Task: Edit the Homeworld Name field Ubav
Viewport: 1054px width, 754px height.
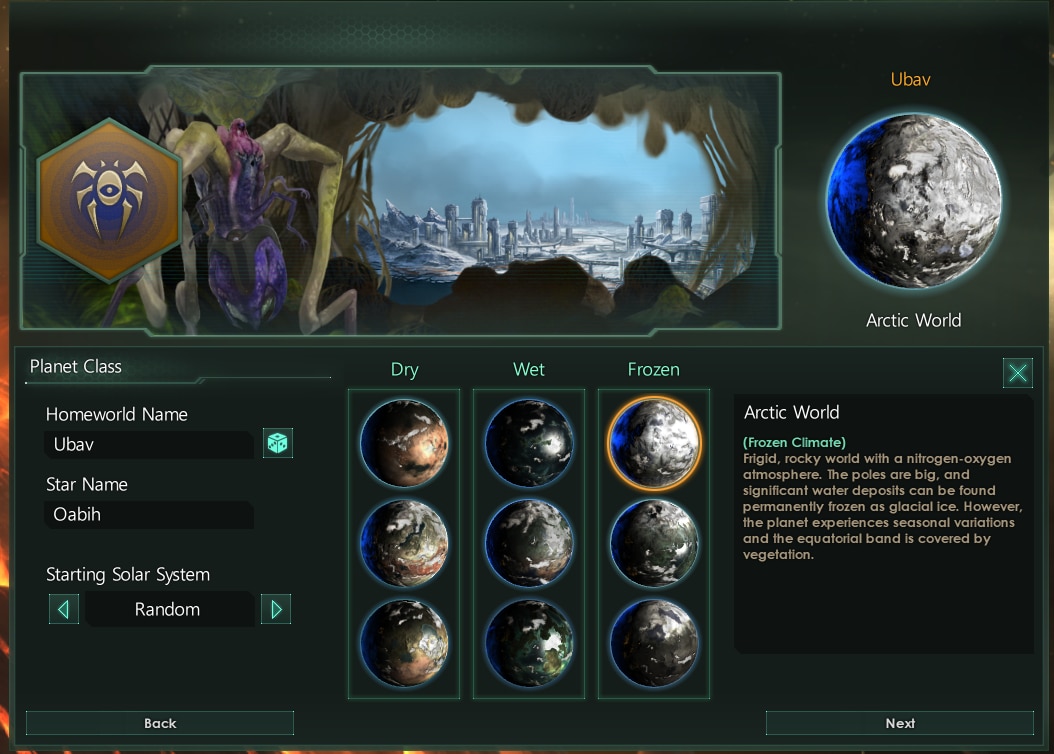Action: click(149, 444)
